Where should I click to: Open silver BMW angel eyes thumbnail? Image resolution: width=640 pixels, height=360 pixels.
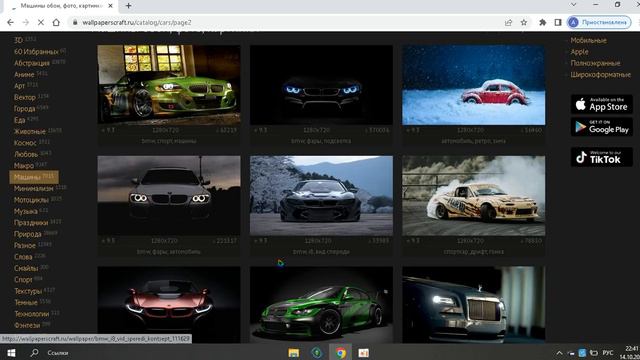169,196
